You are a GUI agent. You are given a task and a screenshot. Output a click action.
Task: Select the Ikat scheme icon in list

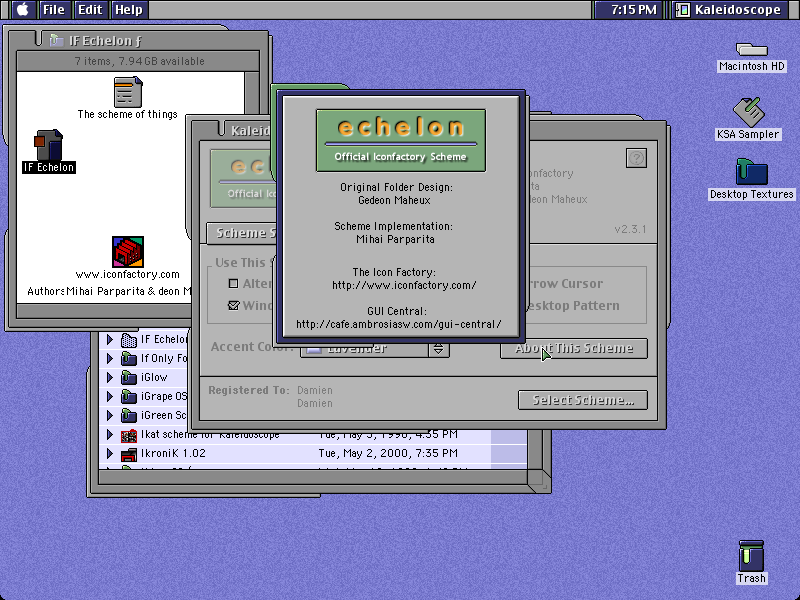coord(129,435)
